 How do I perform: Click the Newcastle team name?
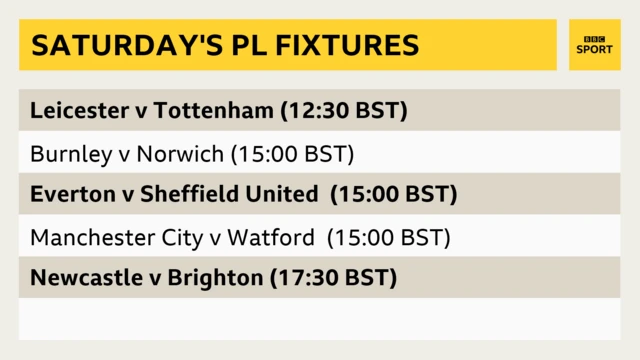(87, 278)
